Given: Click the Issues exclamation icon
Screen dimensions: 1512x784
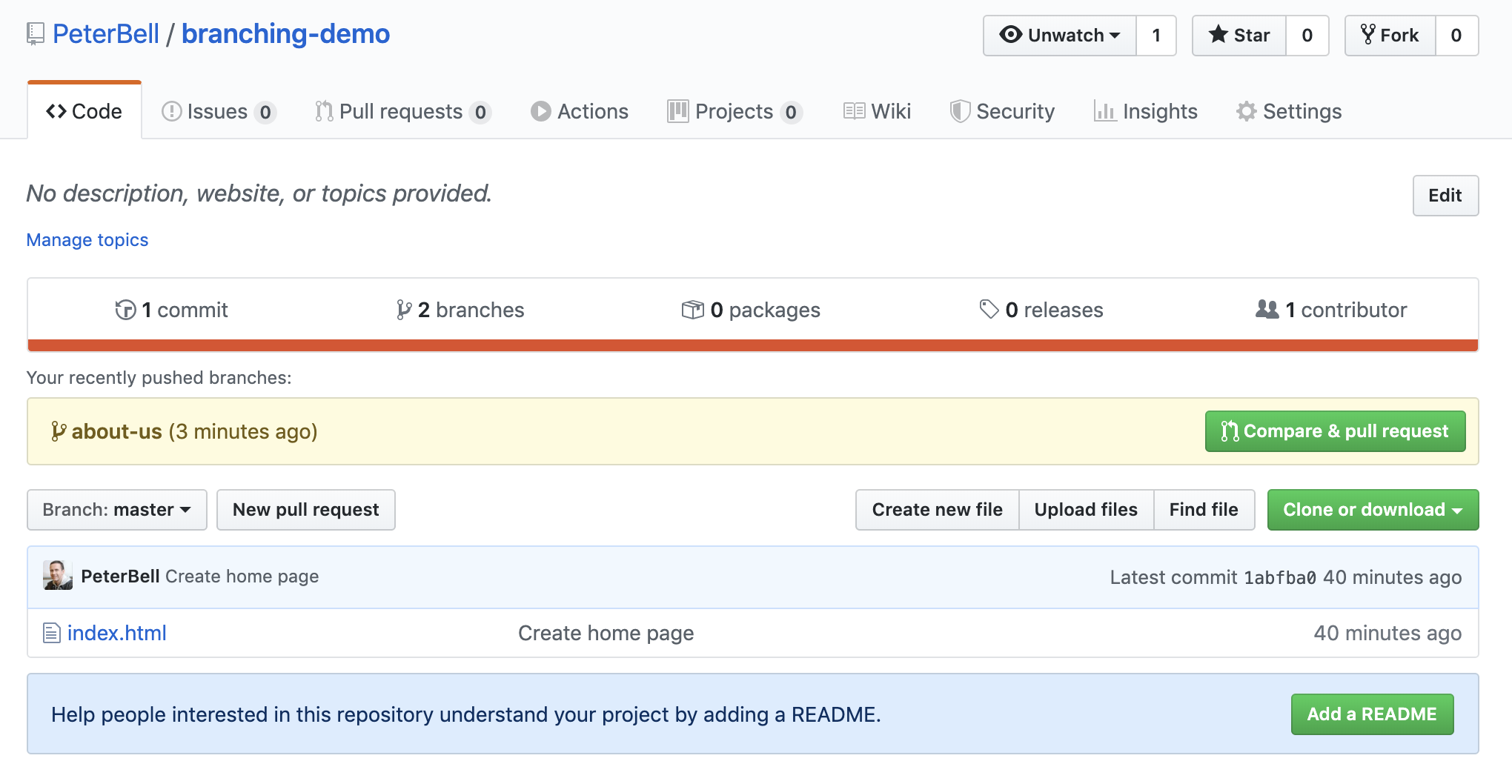Looking at the screenshot, I should coord(171,111).
